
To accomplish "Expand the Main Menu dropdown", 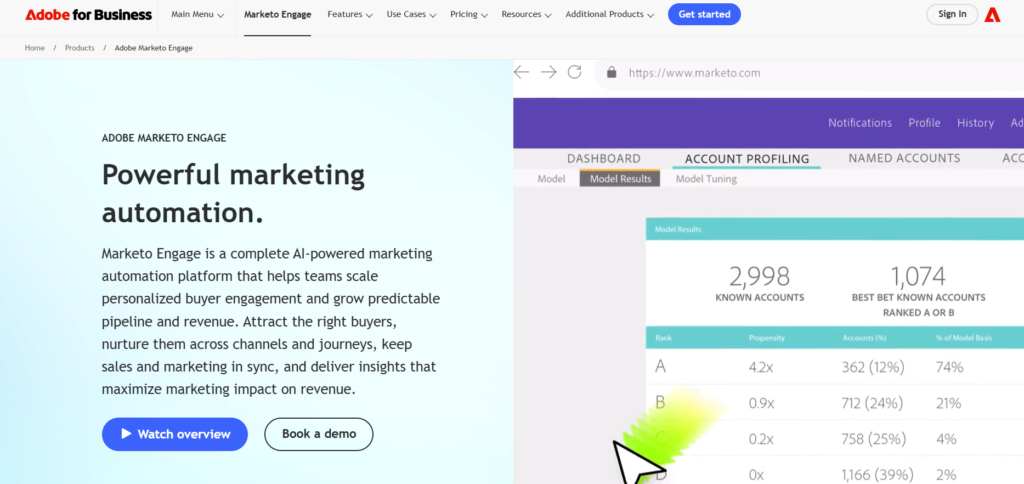I will [x=197, y=15].
